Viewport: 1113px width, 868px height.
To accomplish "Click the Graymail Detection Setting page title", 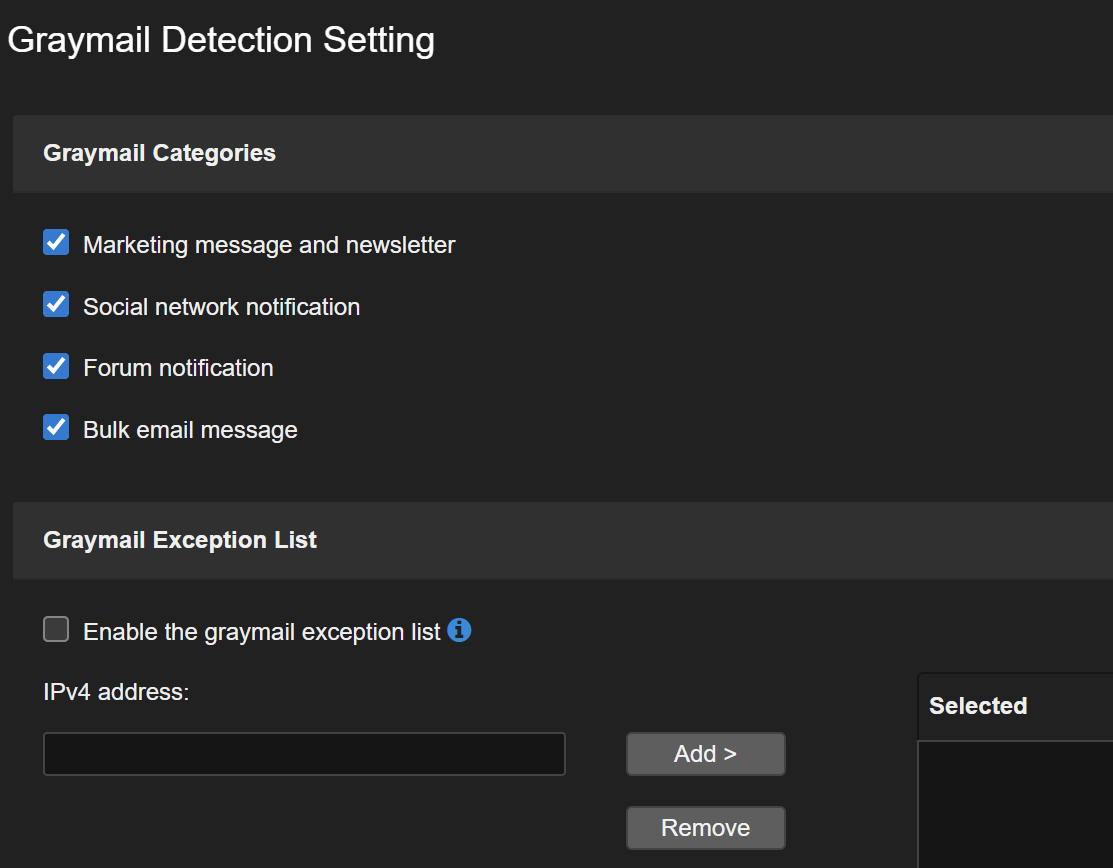I will (221, 40).
